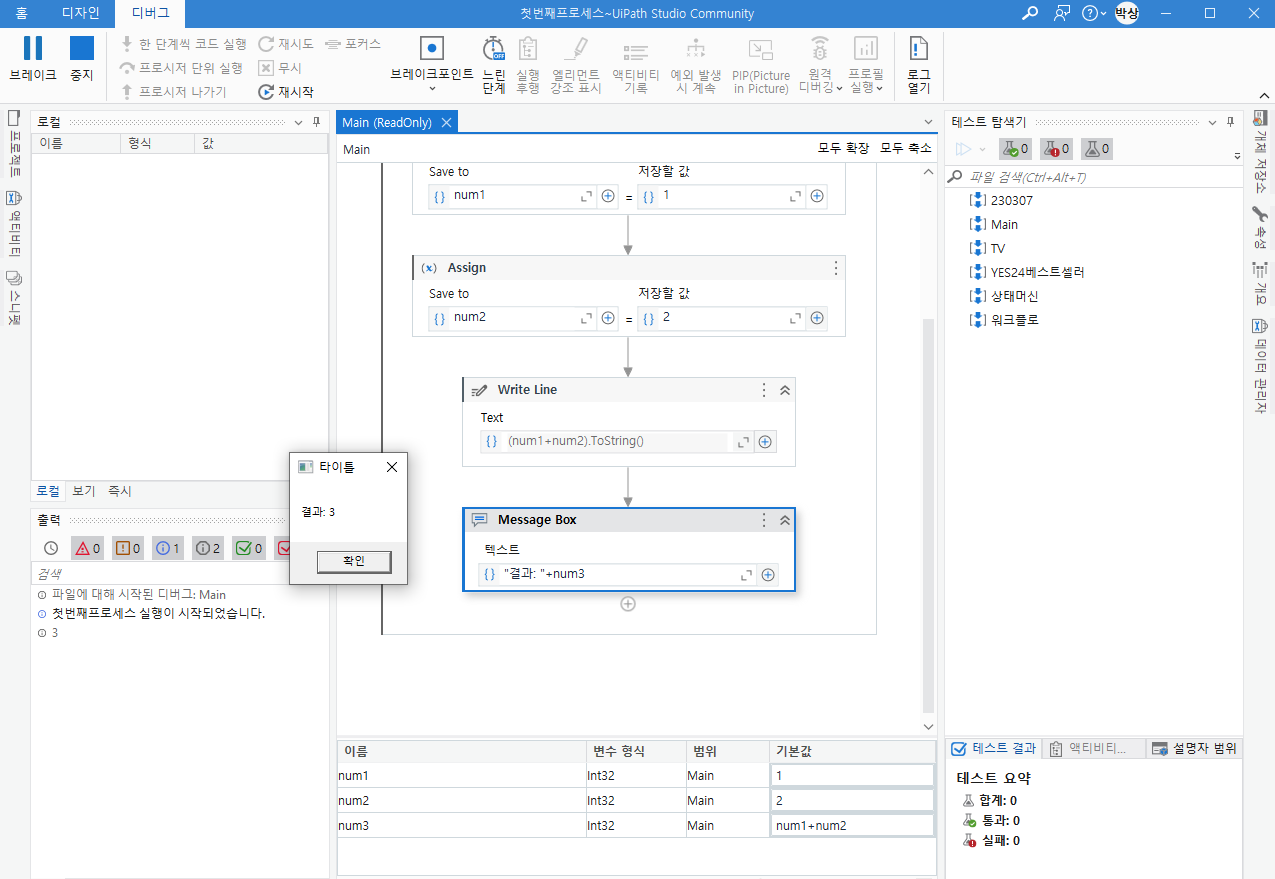
Task: Toggle the output timestamps clock icon
Action: [x=51, y=548]
